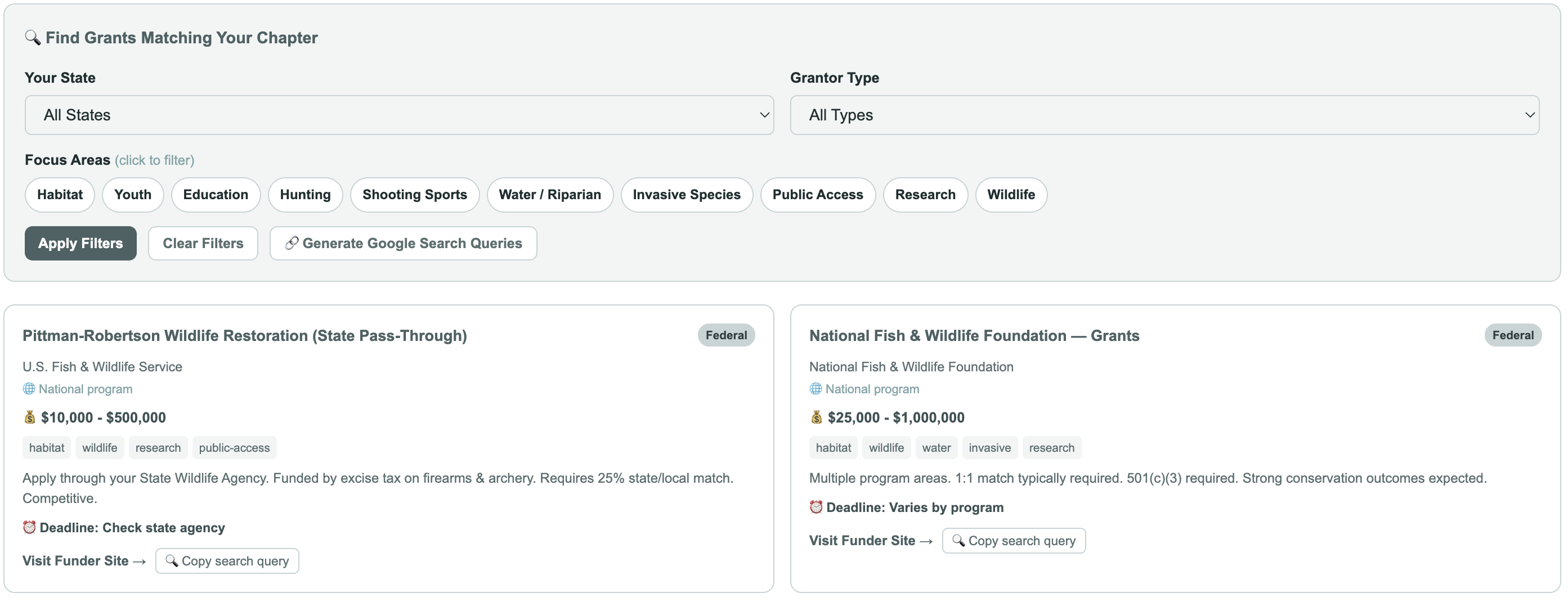Visit Funder Site for Pittman-Robertson grant
This screenshot has height=602, width=1568.
(x=84, y=561)
